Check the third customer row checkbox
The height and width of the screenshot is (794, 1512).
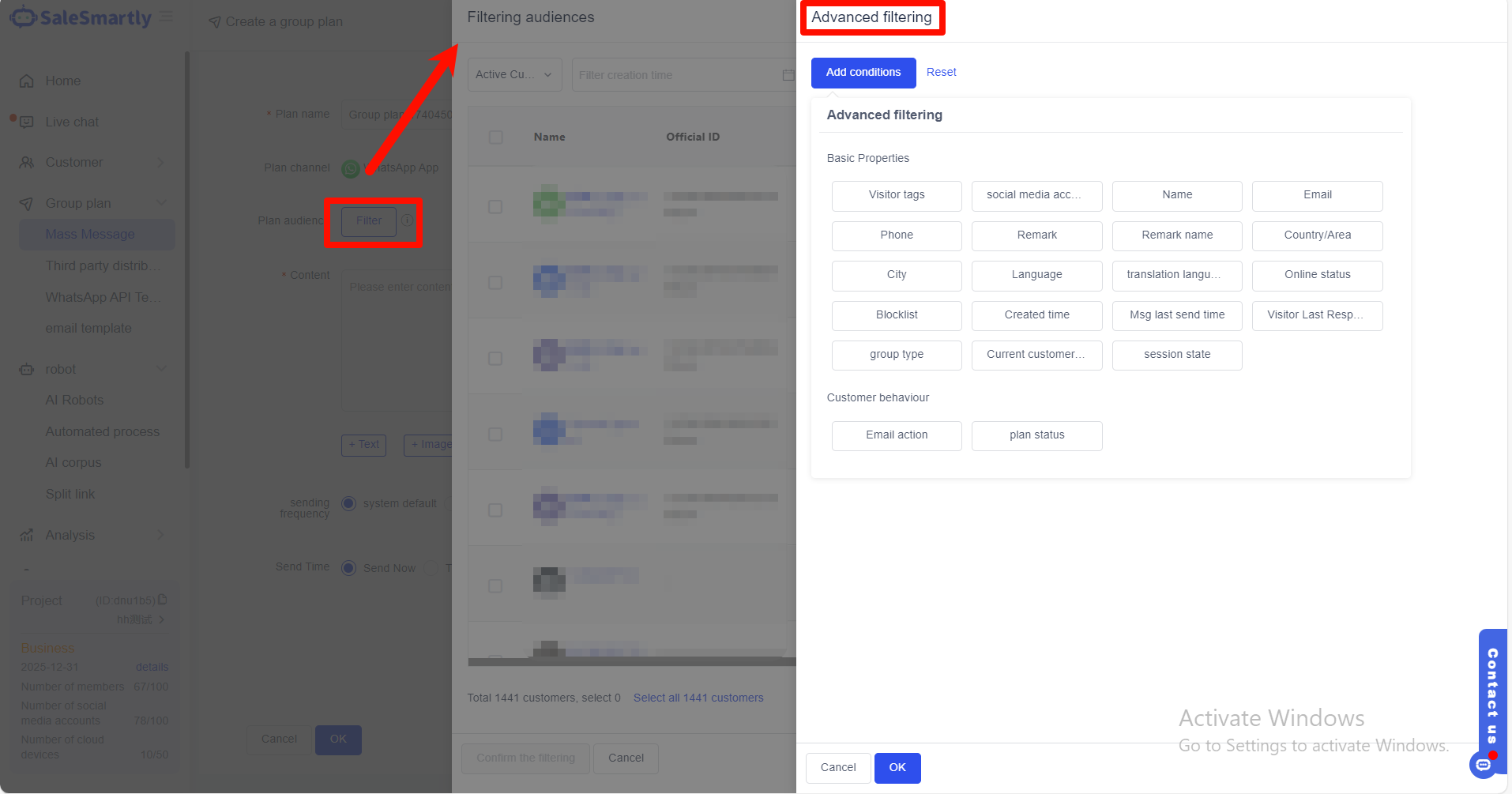[x=495, y=359]
